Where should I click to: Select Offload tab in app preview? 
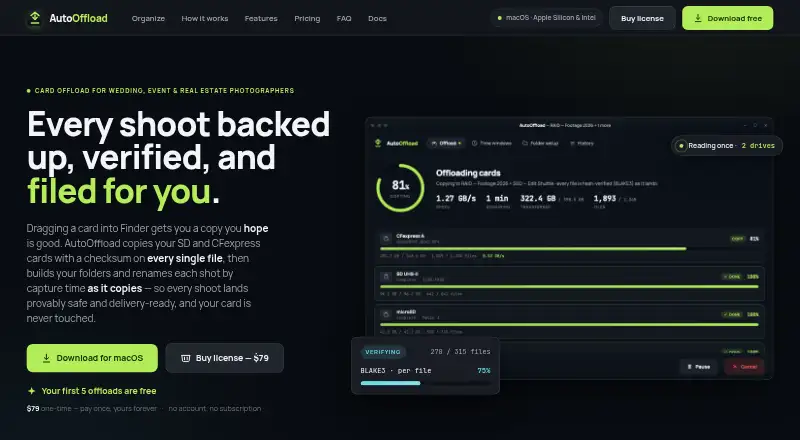(445, 143)
